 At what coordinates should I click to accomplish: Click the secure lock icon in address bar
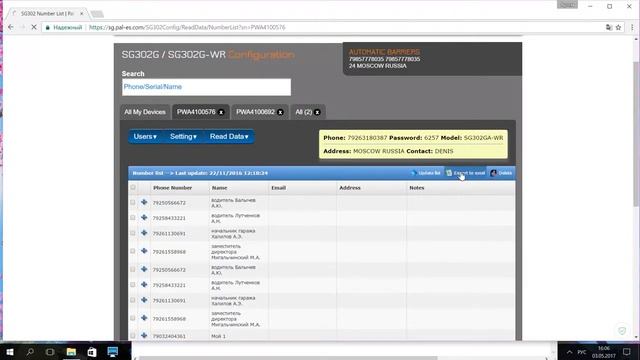point(48,27)
